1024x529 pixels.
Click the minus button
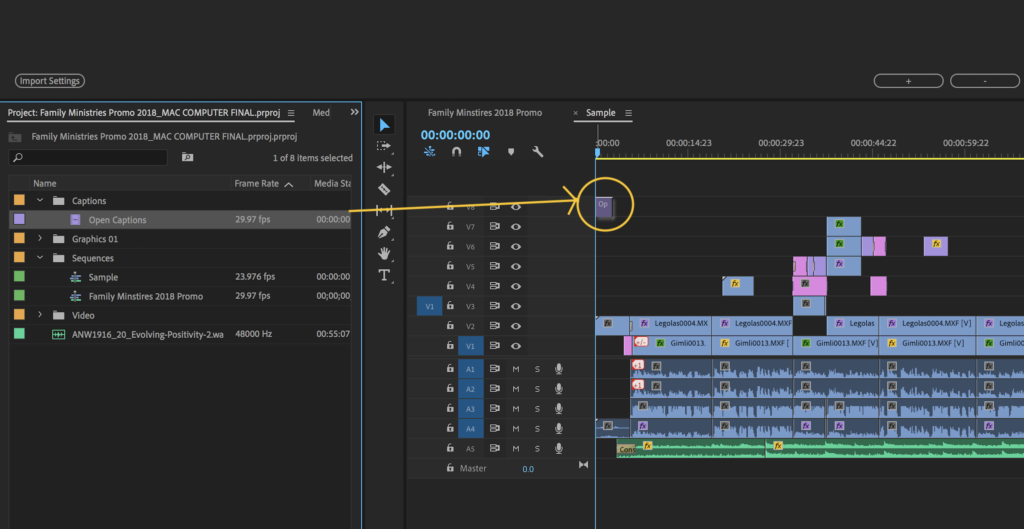985,81
